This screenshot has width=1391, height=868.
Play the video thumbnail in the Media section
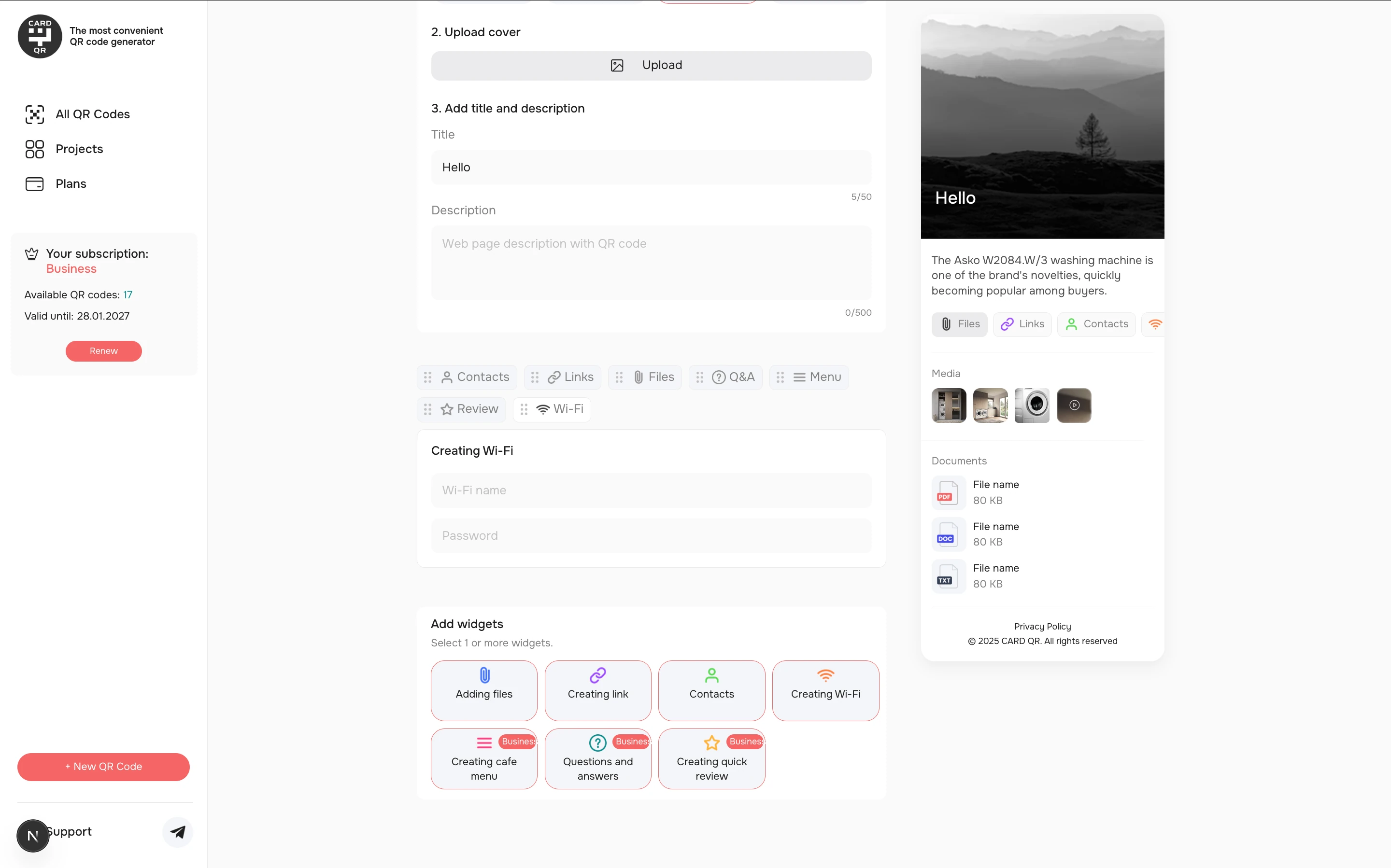click(x=1074, y=406)
